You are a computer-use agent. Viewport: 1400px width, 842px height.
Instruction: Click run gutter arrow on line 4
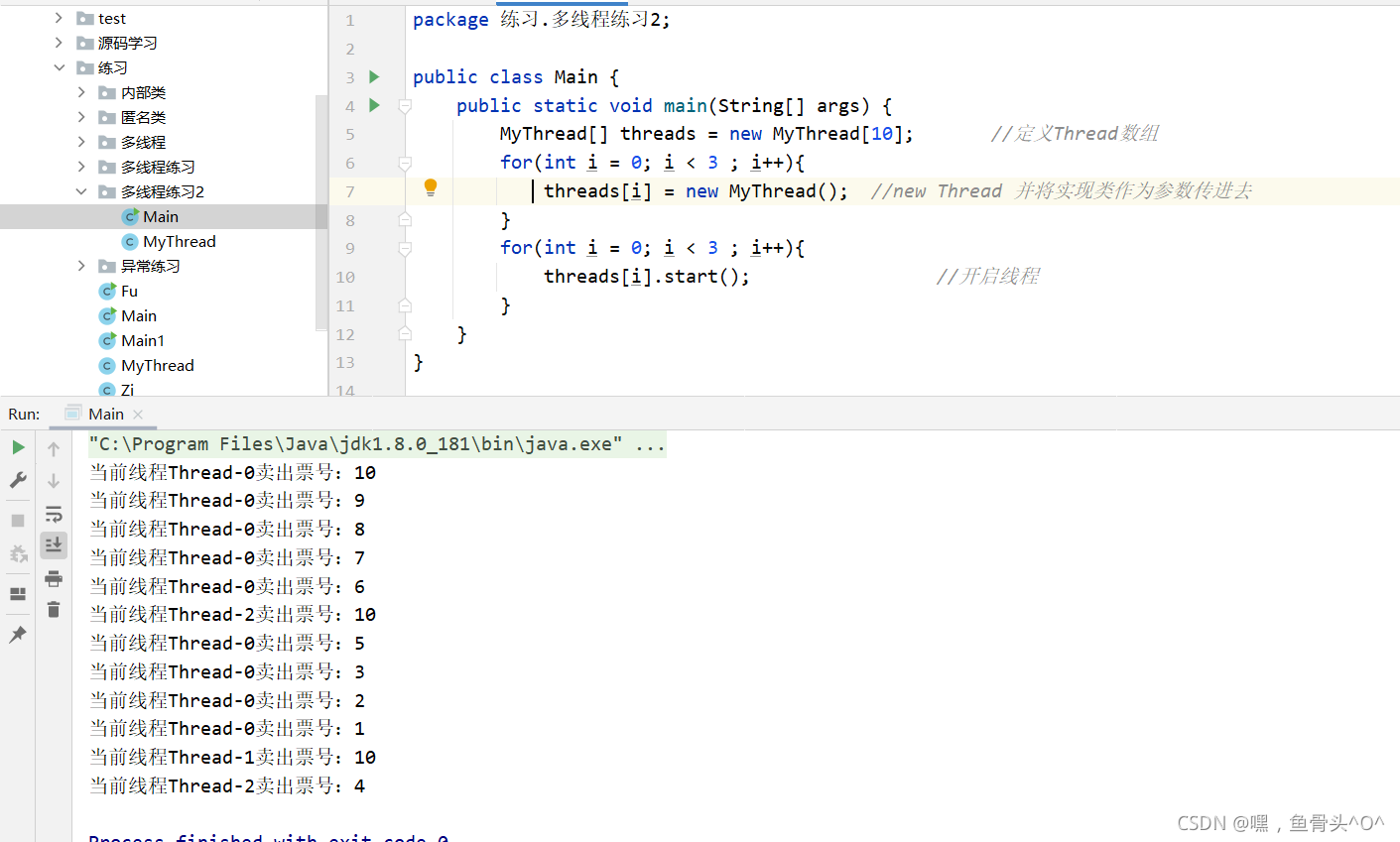tap(374, 105)
